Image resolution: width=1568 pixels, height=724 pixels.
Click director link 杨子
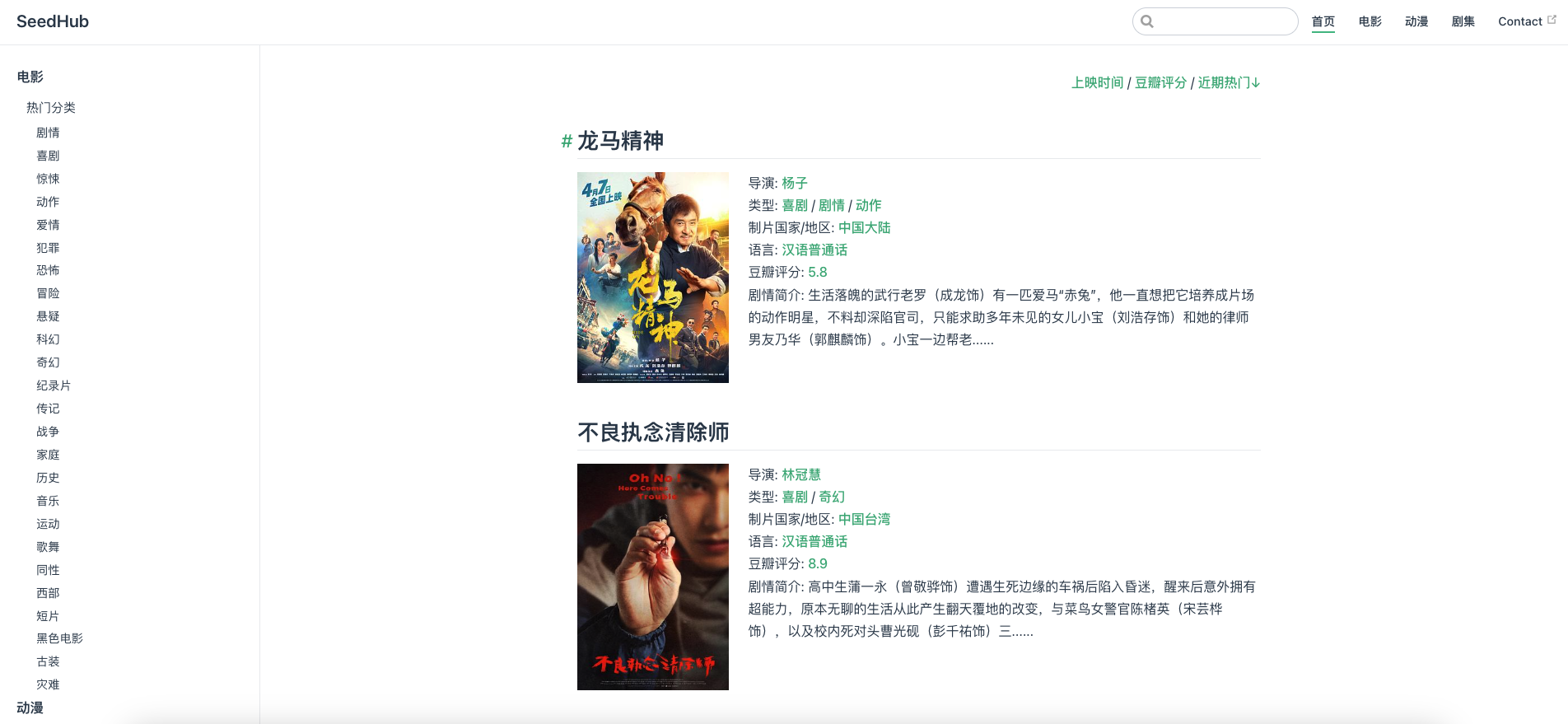pyautogui.click(x=795, y=183)
